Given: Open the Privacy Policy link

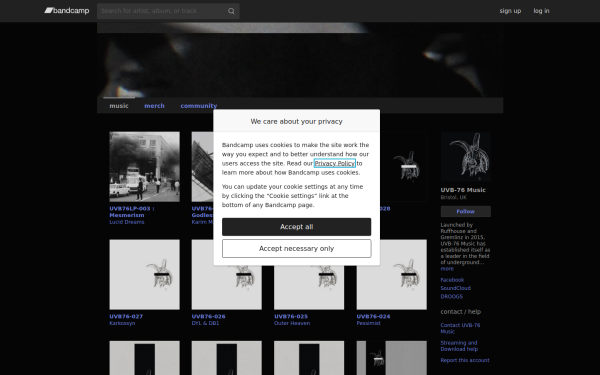Looking at the screenshot, I should pyautogui.click(x=335, y=163).
